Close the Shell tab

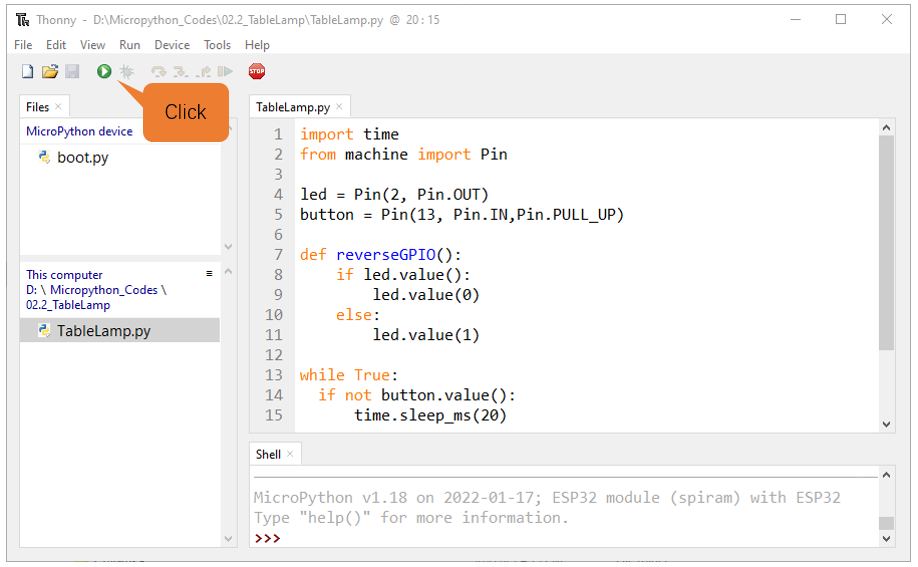(290, 454)
